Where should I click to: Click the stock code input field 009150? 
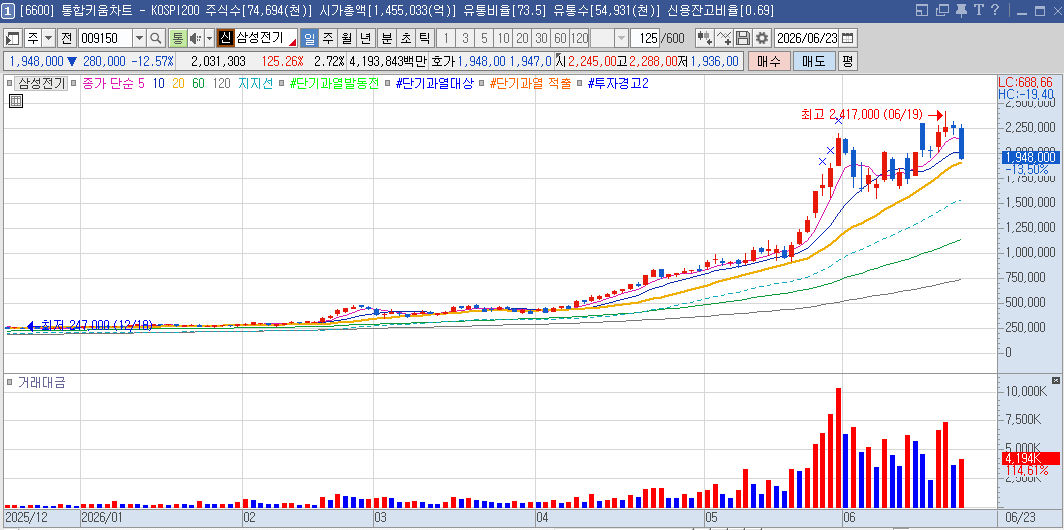pos(105,38)
